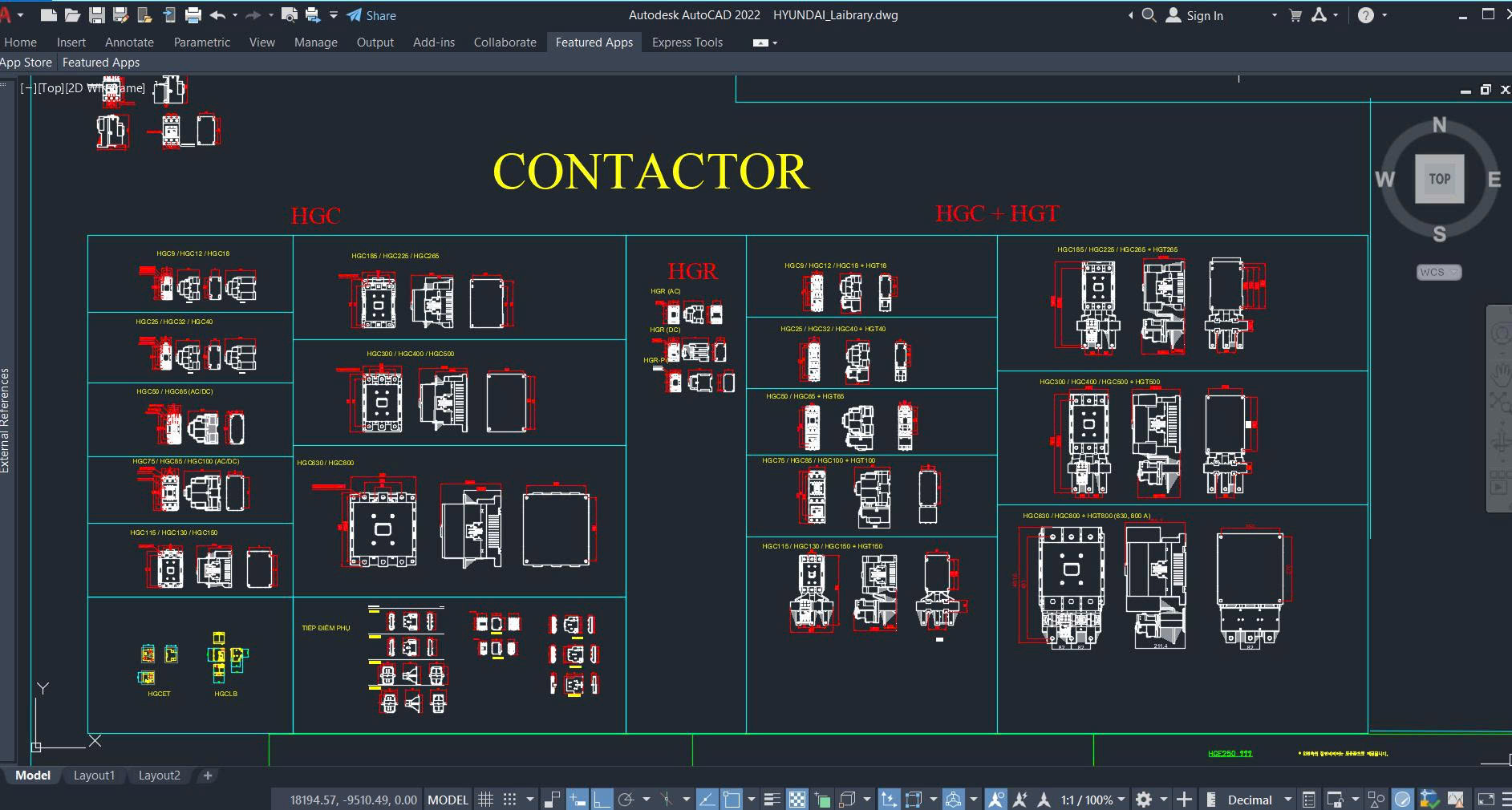Click the search magnifier in the title bar
1512x810 pixels.
(1149, 15)
